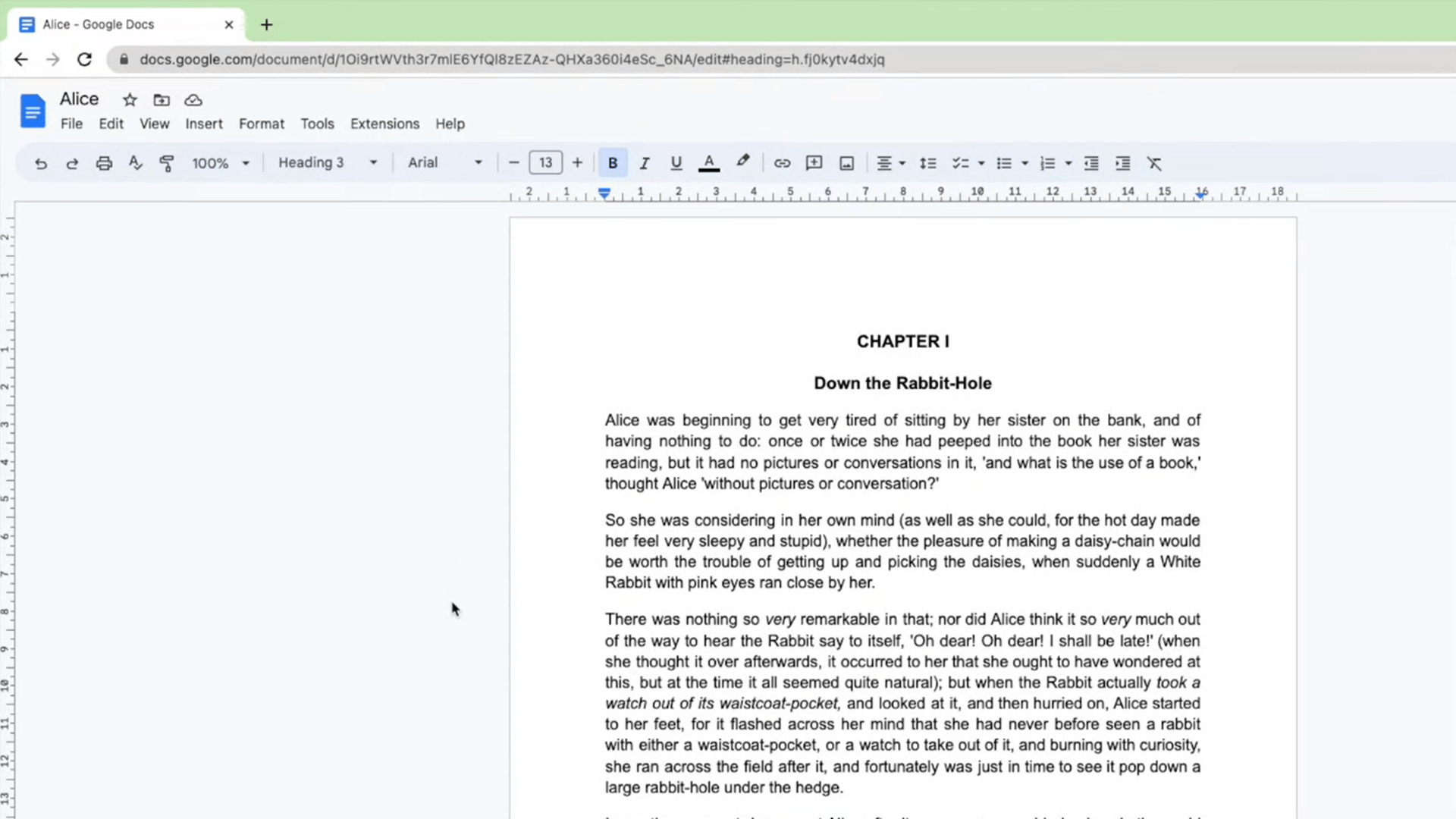Open the Extensions menu
1456x819 pixels.
[x=384, y=124]
